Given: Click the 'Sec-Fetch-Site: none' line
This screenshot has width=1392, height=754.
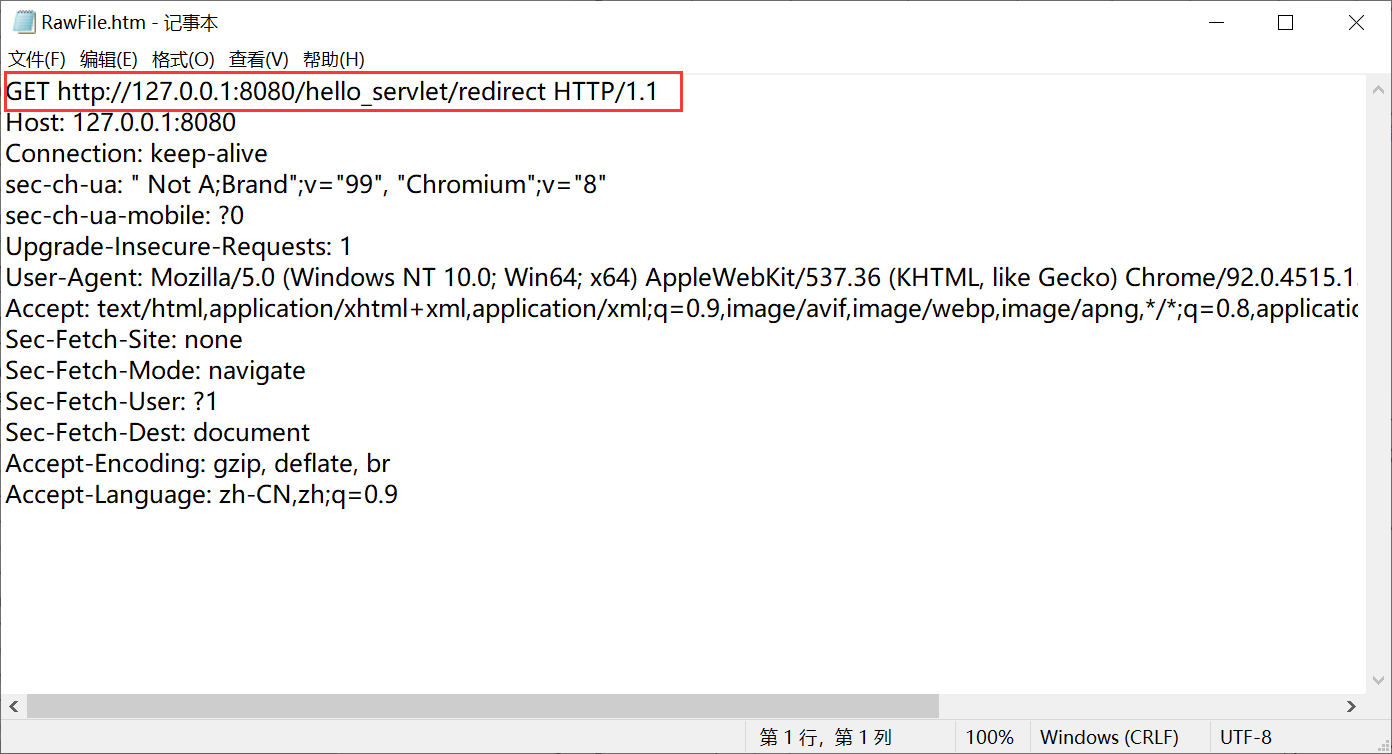Looking at the screenshot, I should [x=124, y=340].
